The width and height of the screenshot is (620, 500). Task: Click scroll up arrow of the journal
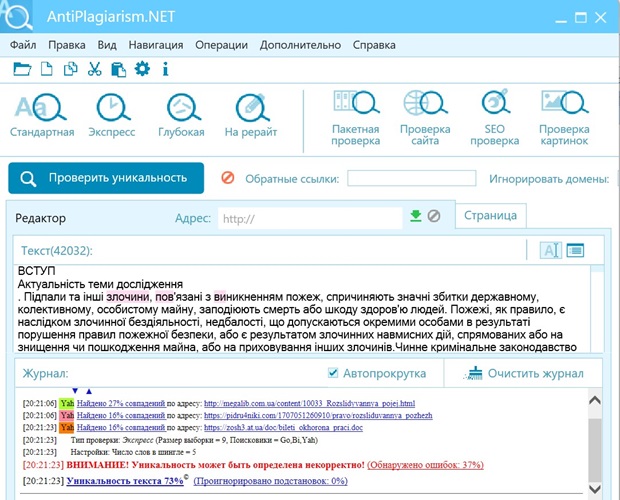coord(595,400)
